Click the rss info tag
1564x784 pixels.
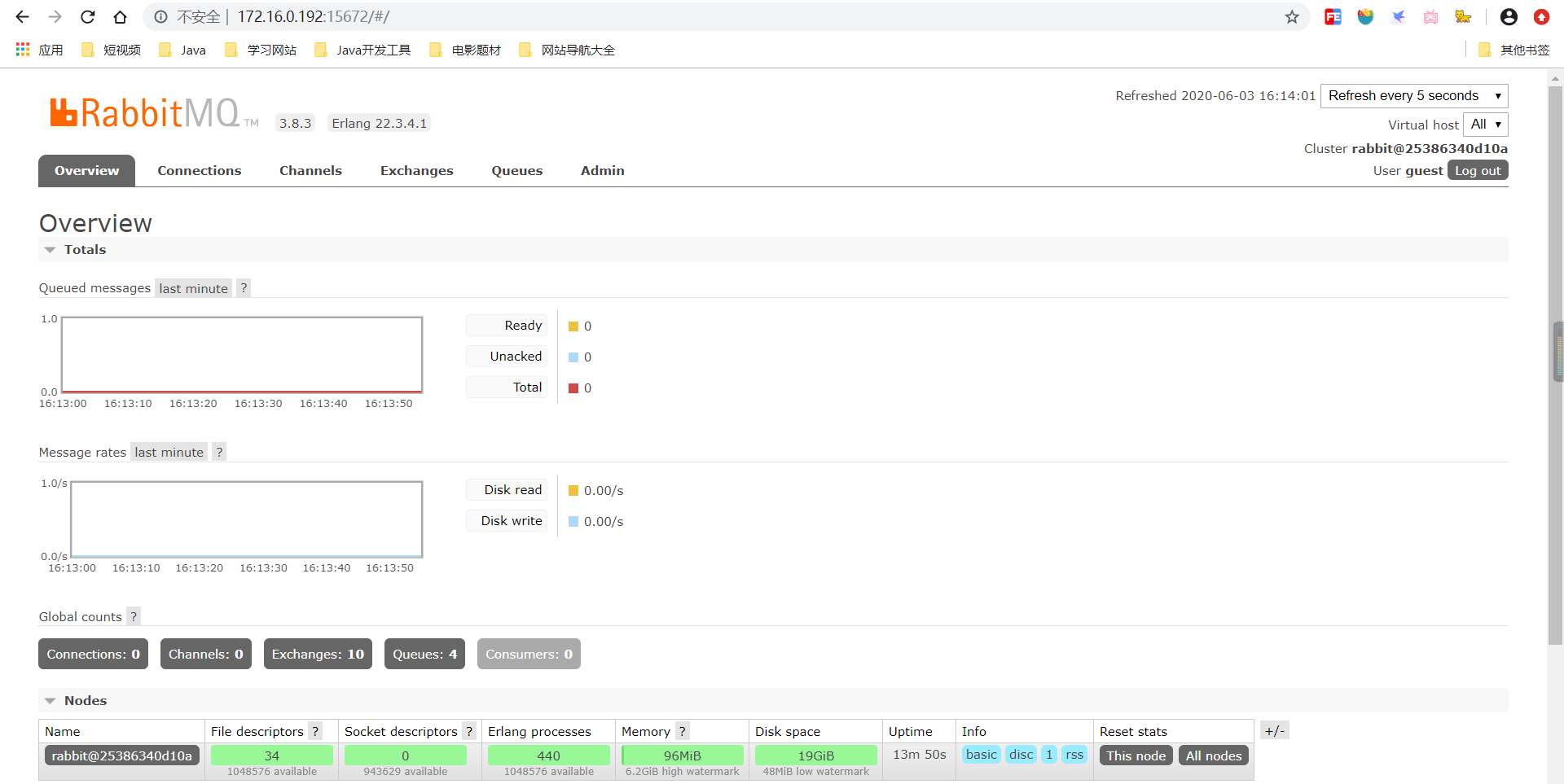point(1074,755)
